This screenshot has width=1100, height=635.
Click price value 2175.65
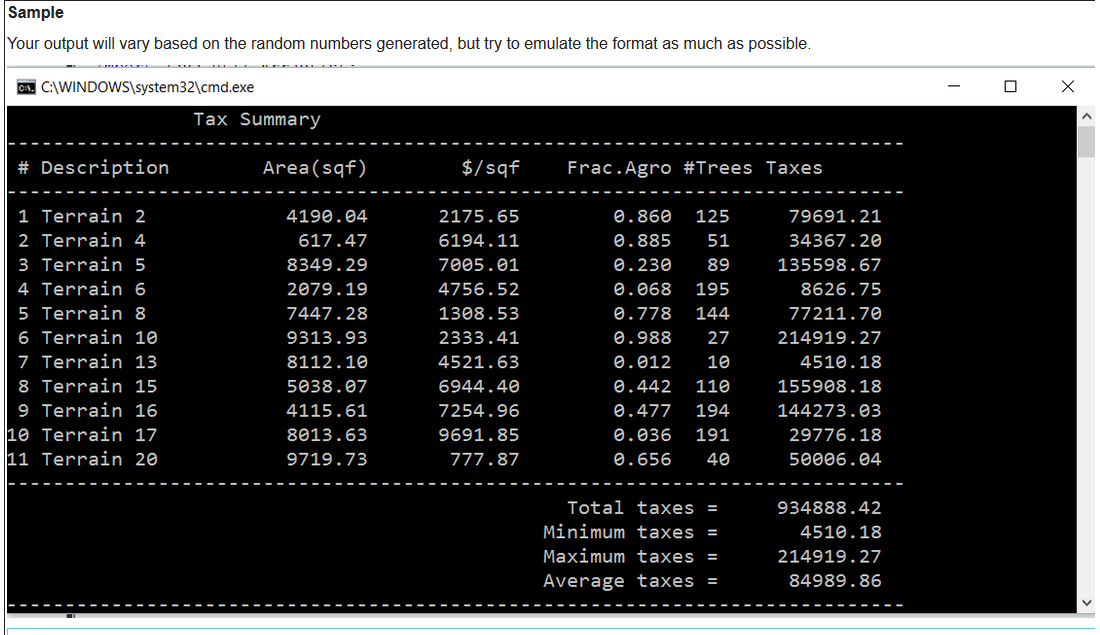[x=478, y=216]
